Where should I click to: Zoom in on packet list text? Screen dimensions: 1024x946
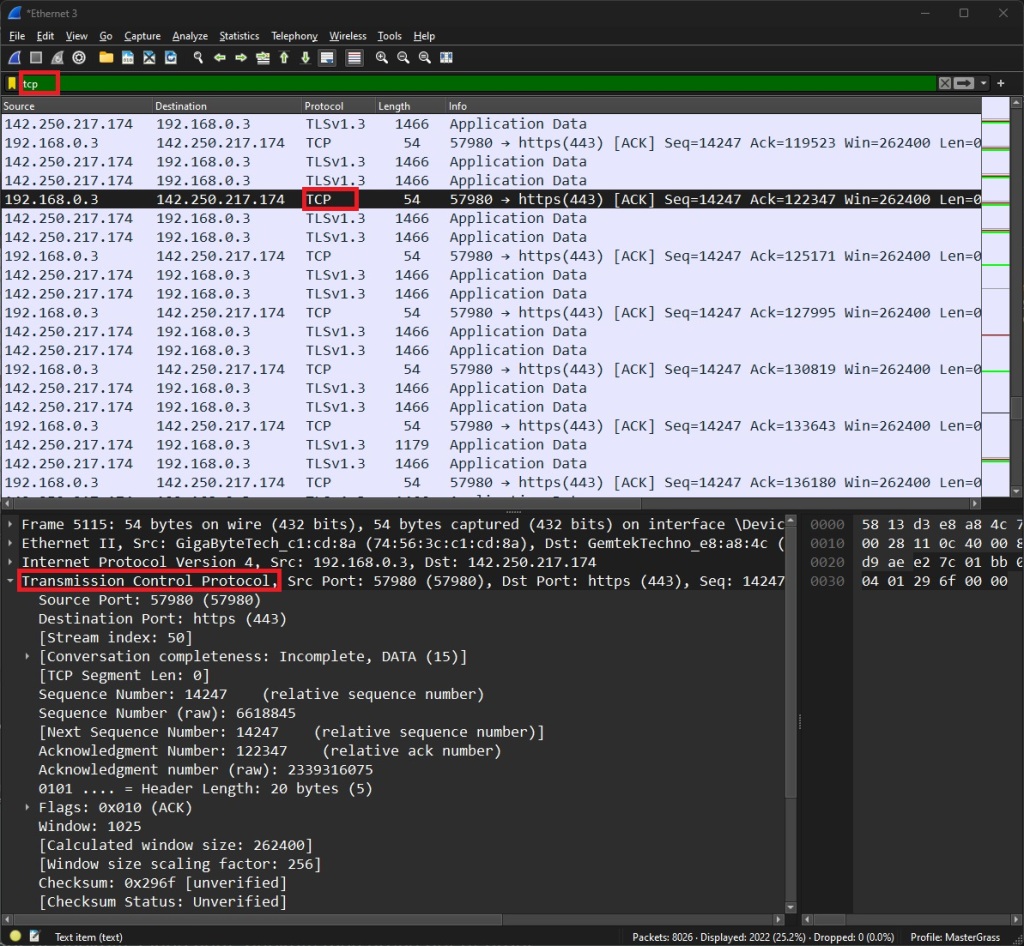pos(382,58)
